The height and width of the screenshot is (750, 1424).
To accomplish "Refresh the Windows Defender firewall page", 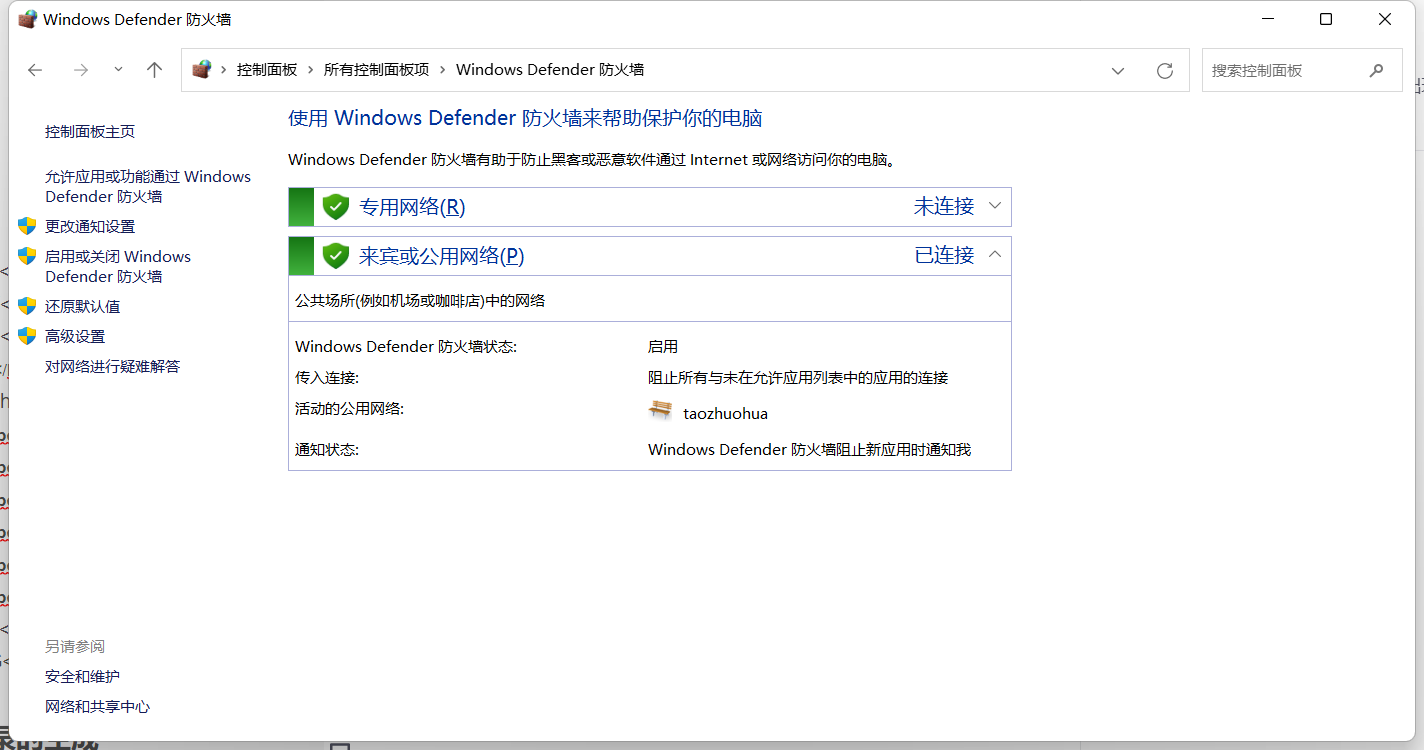I will pos(1164,71).
